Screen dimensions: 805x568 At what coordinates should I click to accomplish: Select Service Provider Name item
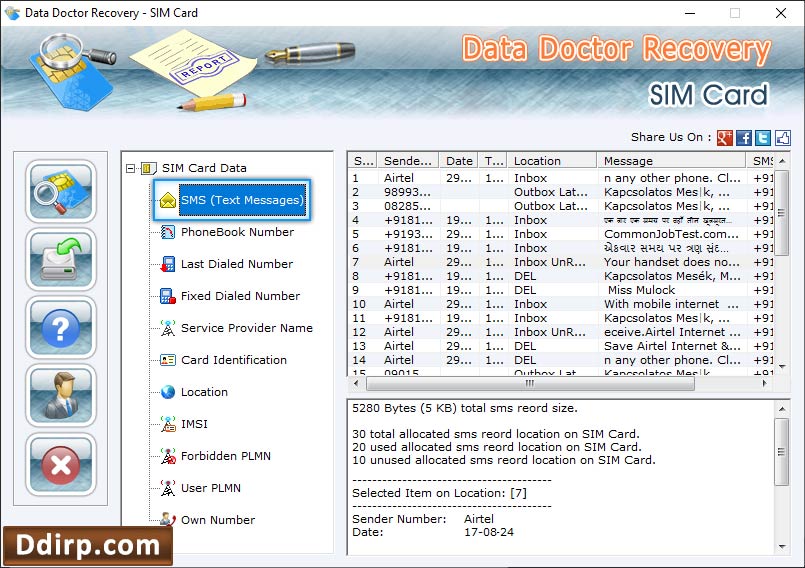246,328
